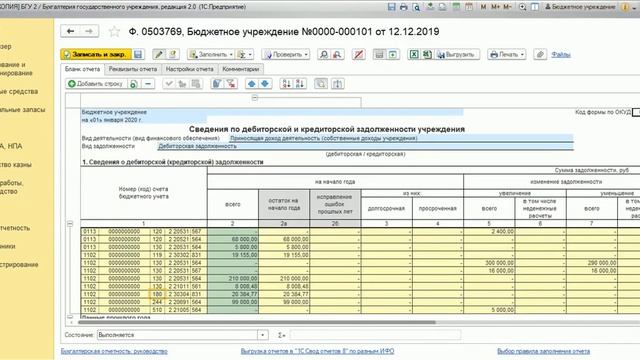Screen dimensions: 640x360
Task: Open the 'Заполнить' dropdown button
Action: [x=210, y=54]
